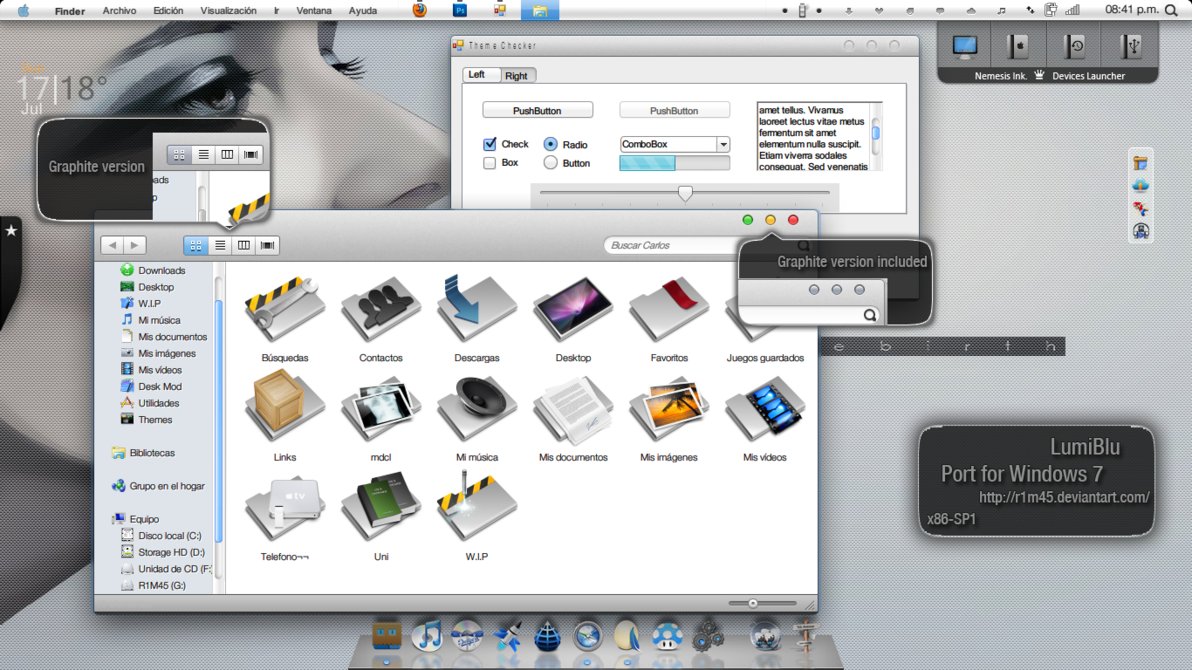Enable the Box checkbox
The width and height of the screenshot is (1192, 670).
[x=490, y=163]
